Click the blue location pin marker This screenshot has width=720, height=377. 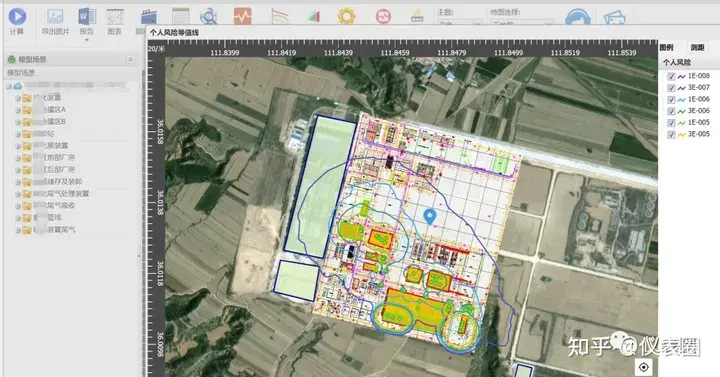429,217
